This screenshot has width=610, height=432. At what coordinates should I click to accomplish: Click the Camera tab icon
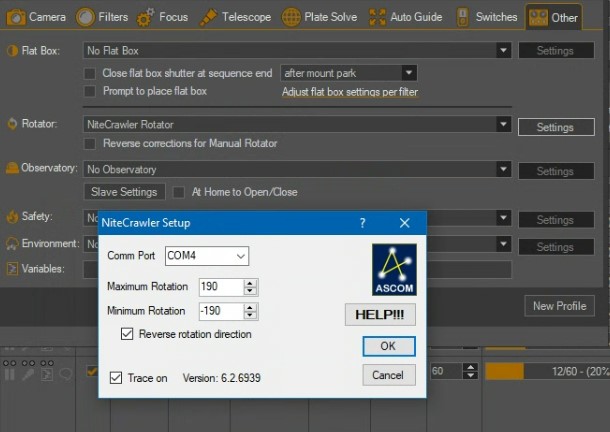click(16, 17)
